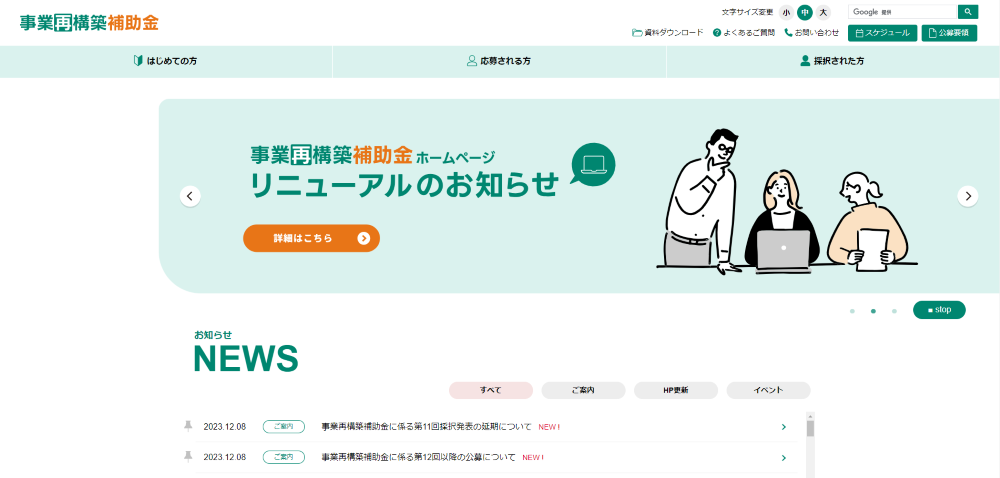Select the ご案内 news filter tab

[583, 390]
